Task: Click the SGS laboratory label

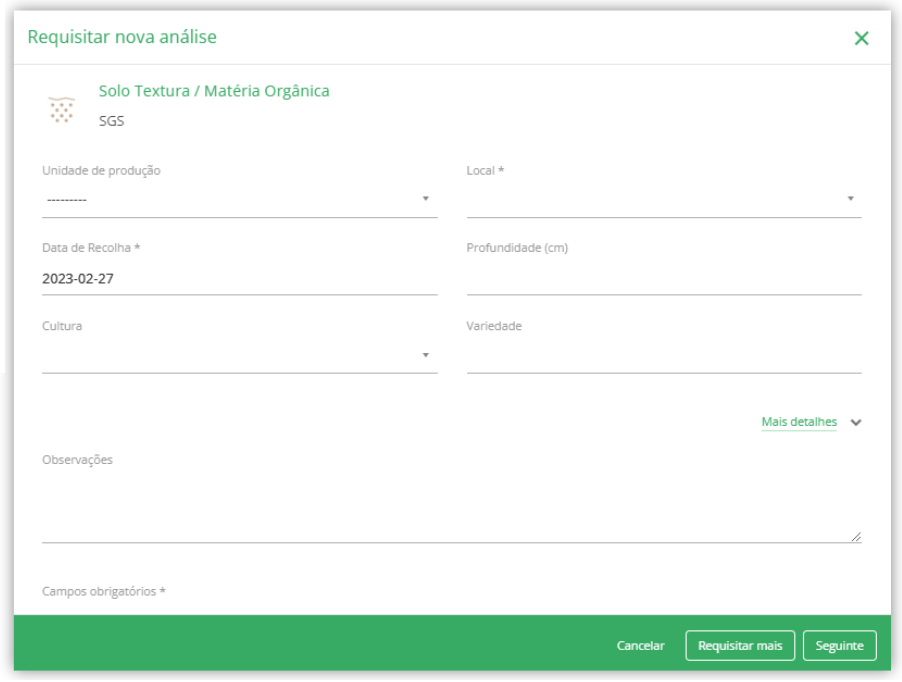Action: click(112, 121)
